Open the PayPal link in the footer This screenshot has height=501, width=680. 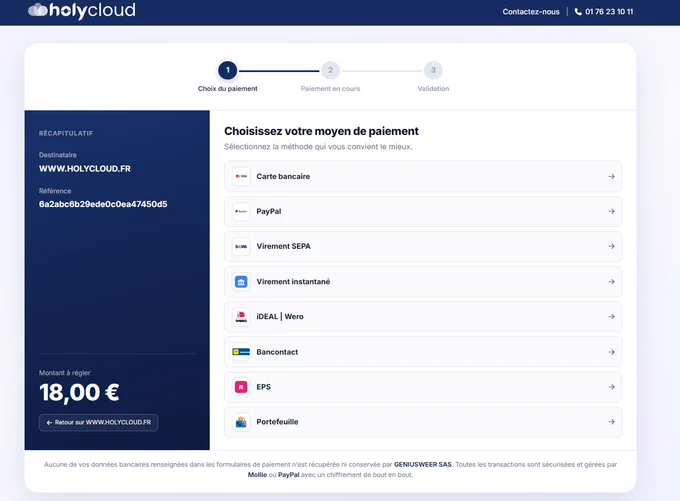[288, 475]
